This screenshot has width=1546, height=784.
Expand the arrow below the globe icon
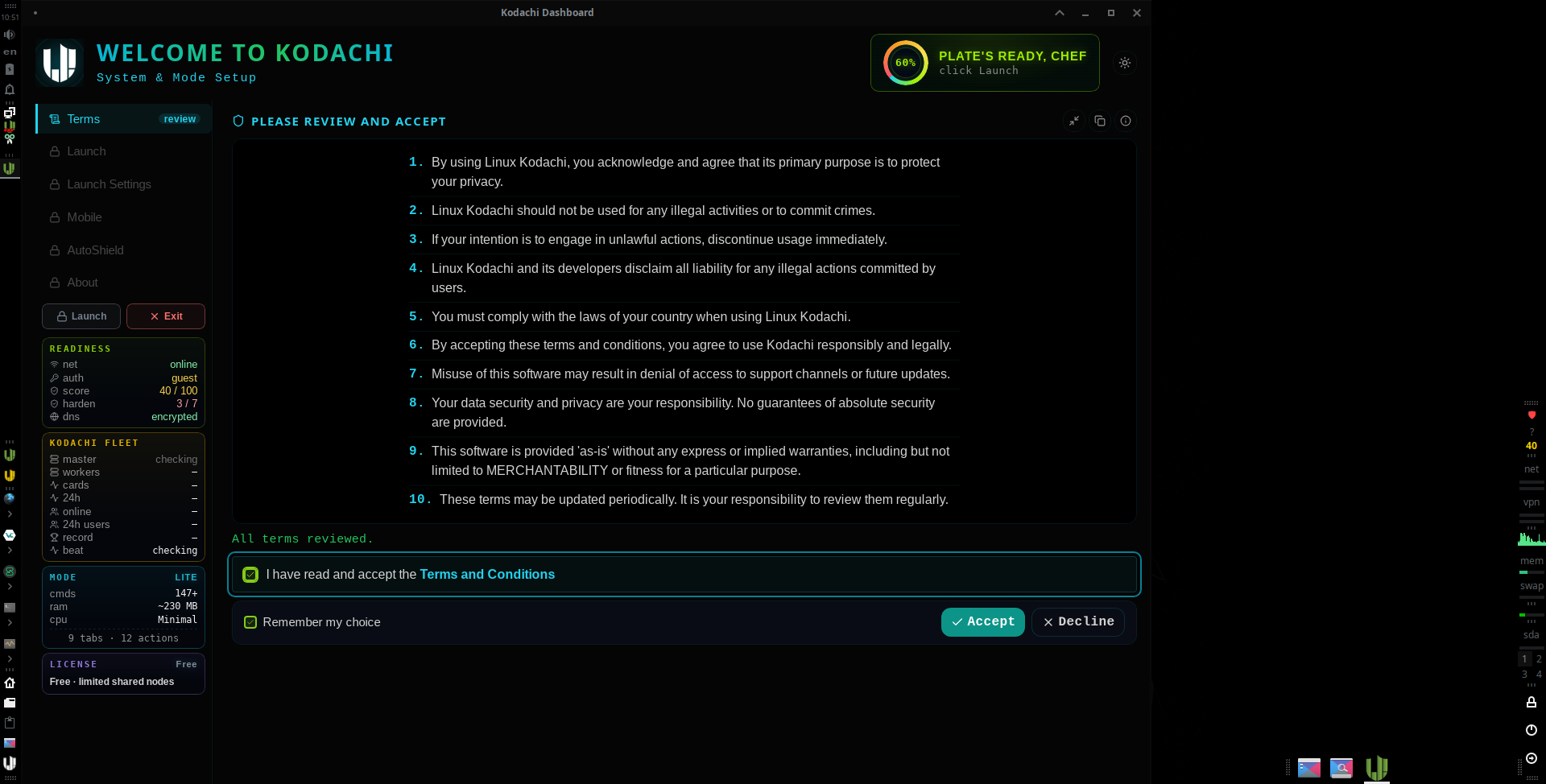pos(10,514)
